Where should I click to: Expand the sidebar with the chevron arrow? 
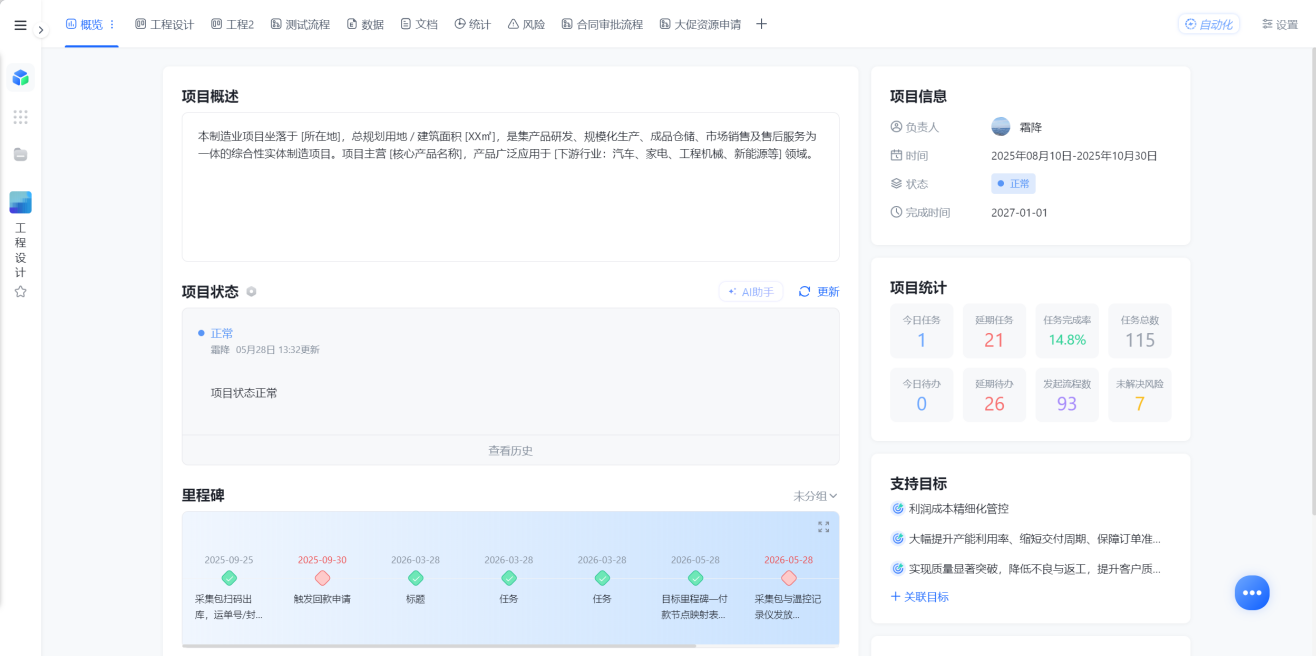41,30
